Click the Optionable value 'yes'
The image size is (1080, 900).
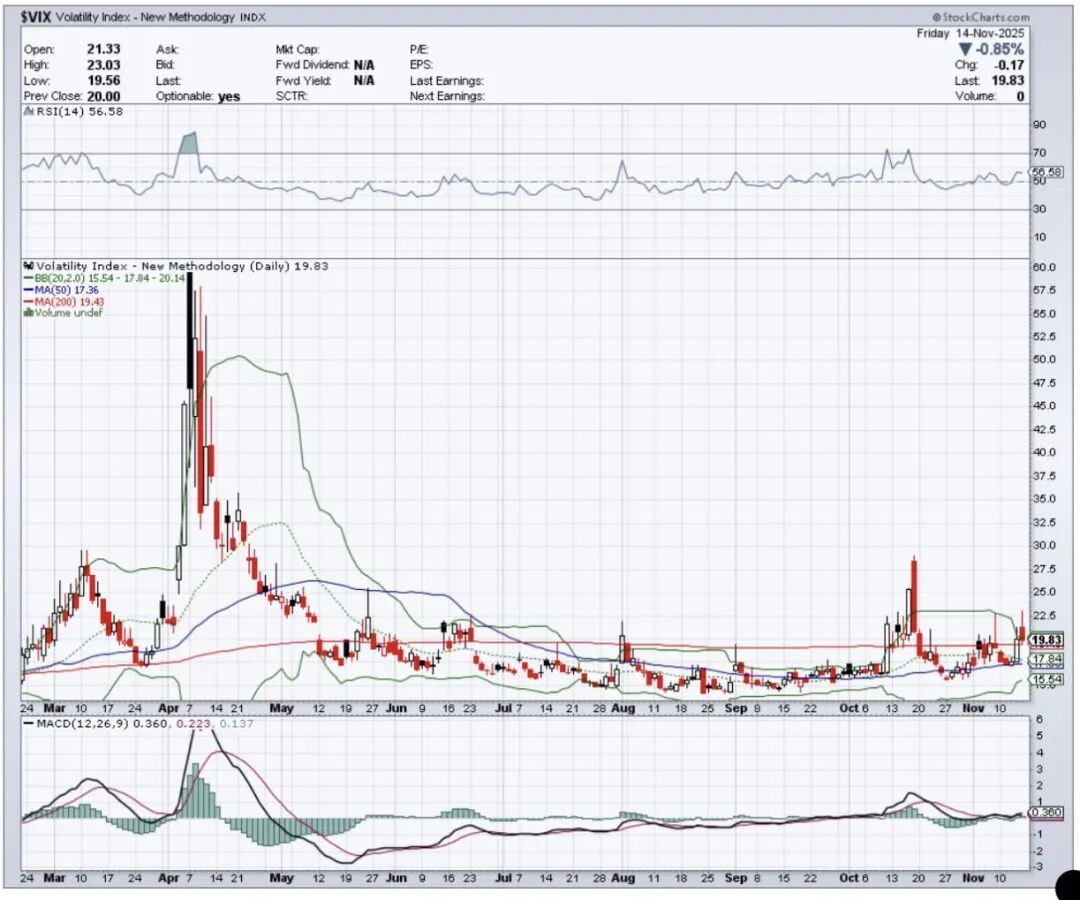229,96
